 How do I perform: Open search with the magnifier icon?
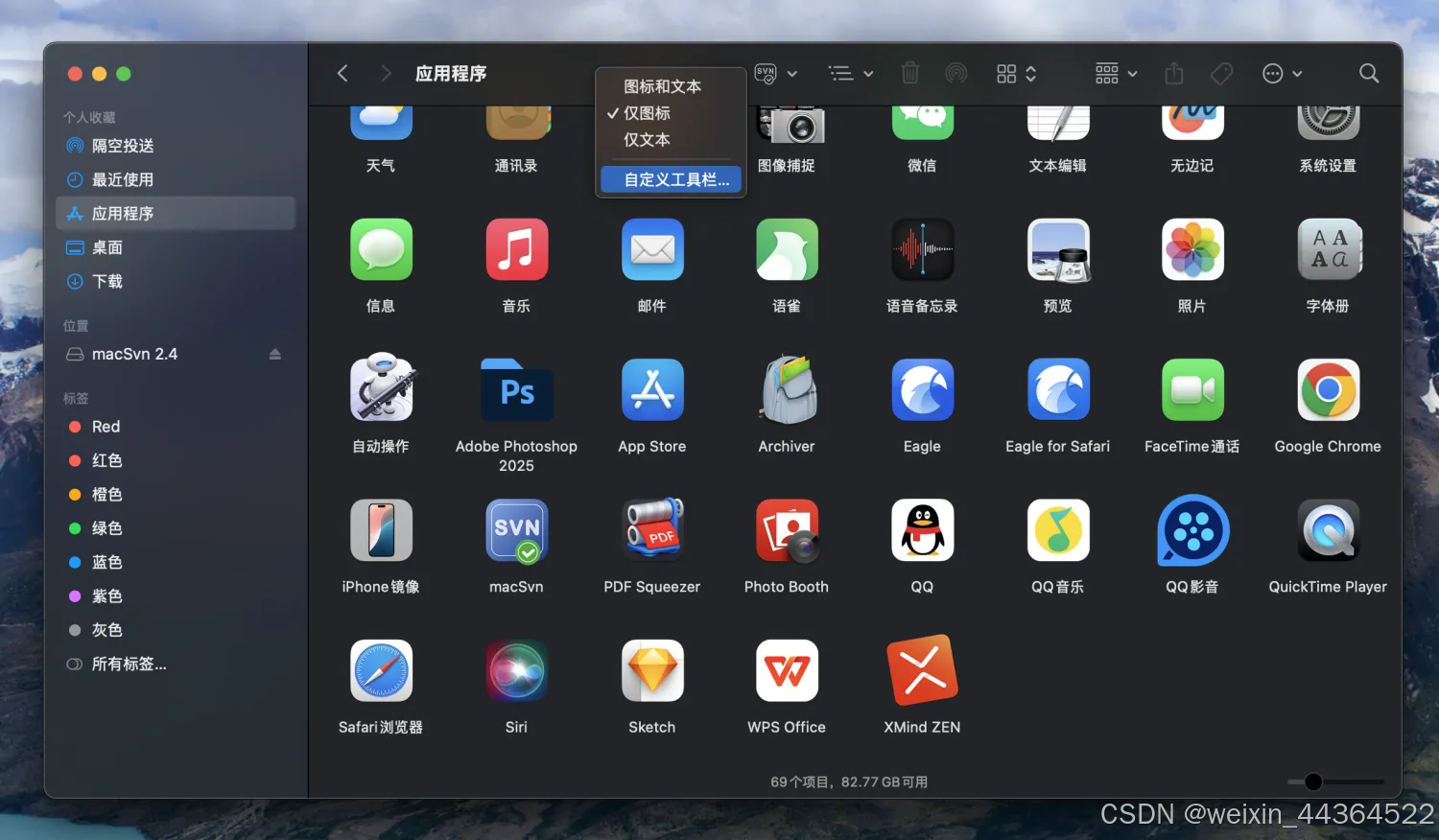[1369, 73]
